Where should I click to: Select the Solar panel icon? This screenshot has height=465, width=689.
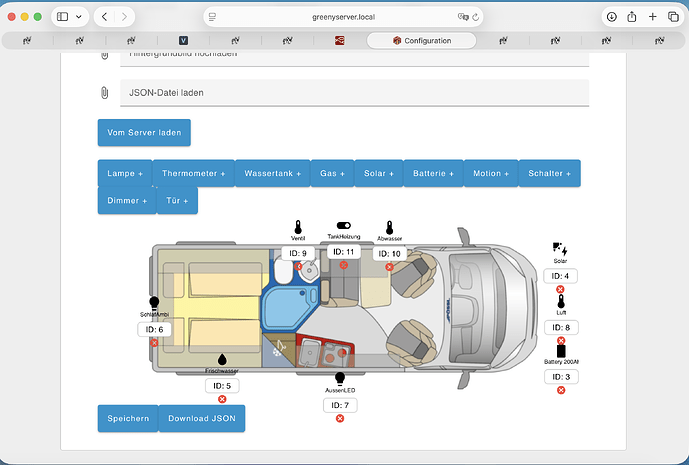(x=560, y=249)
